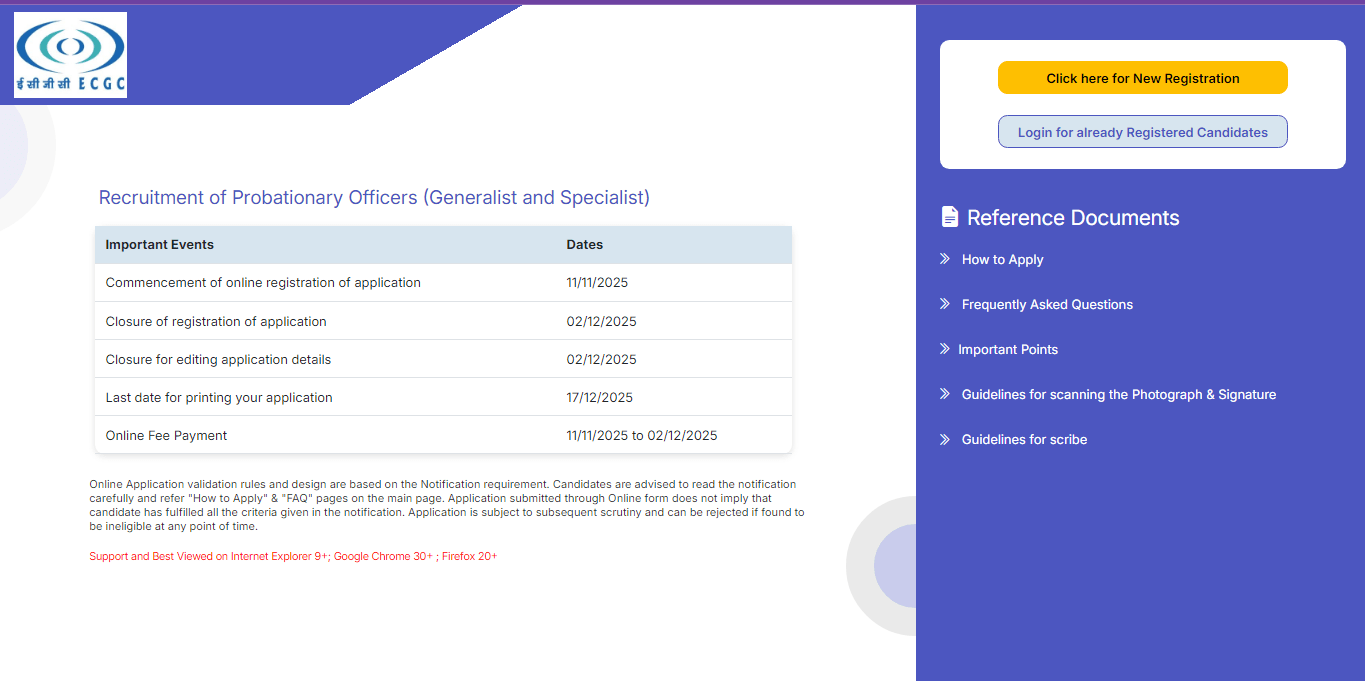Click the chevron icon beside How to Apply
Viewport: 1365px width, 681px height.
(945, 259)
